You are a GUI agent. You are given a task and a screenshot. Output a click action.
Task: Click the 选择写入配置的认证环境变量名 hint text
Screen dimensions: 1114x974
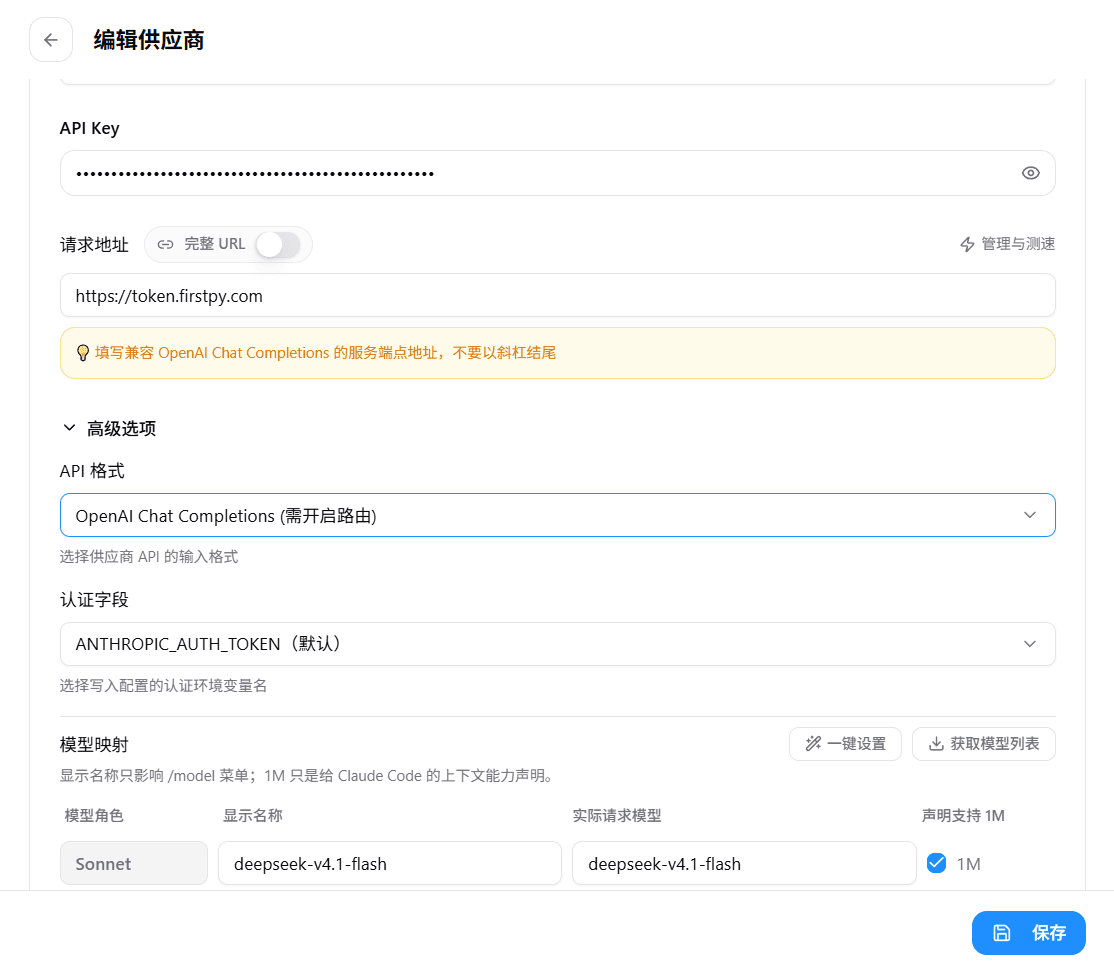[x=163, y=686]
